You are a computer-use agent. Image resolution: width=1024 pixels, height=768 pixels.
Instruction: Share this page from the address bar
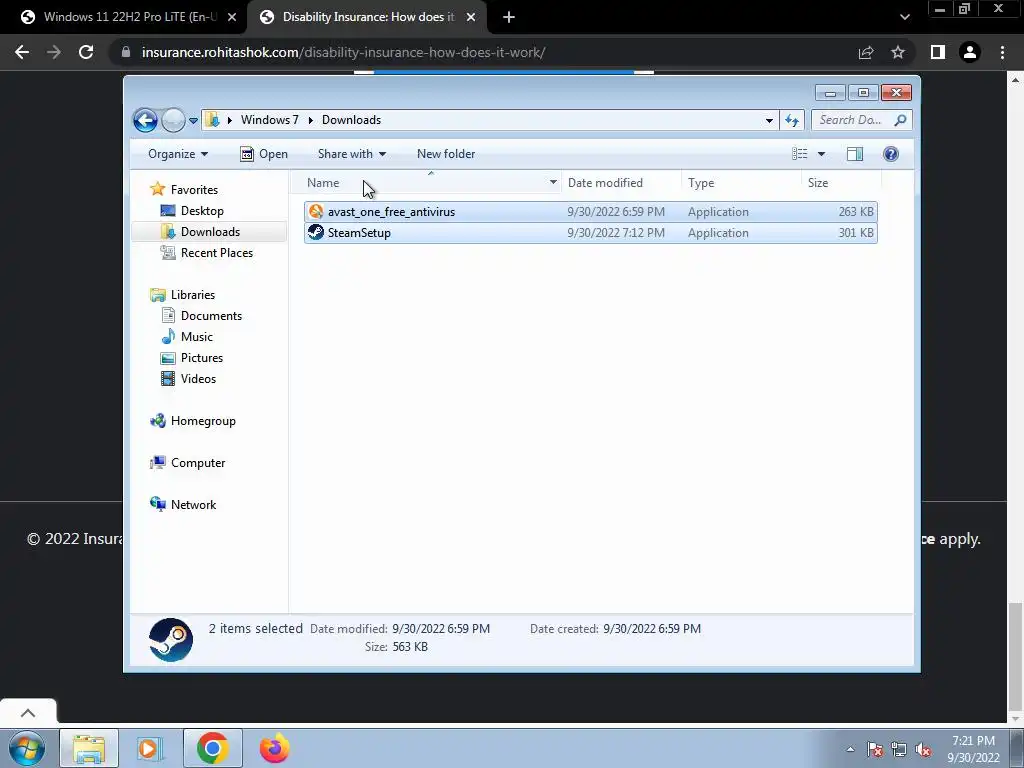(x=866, y=52)
